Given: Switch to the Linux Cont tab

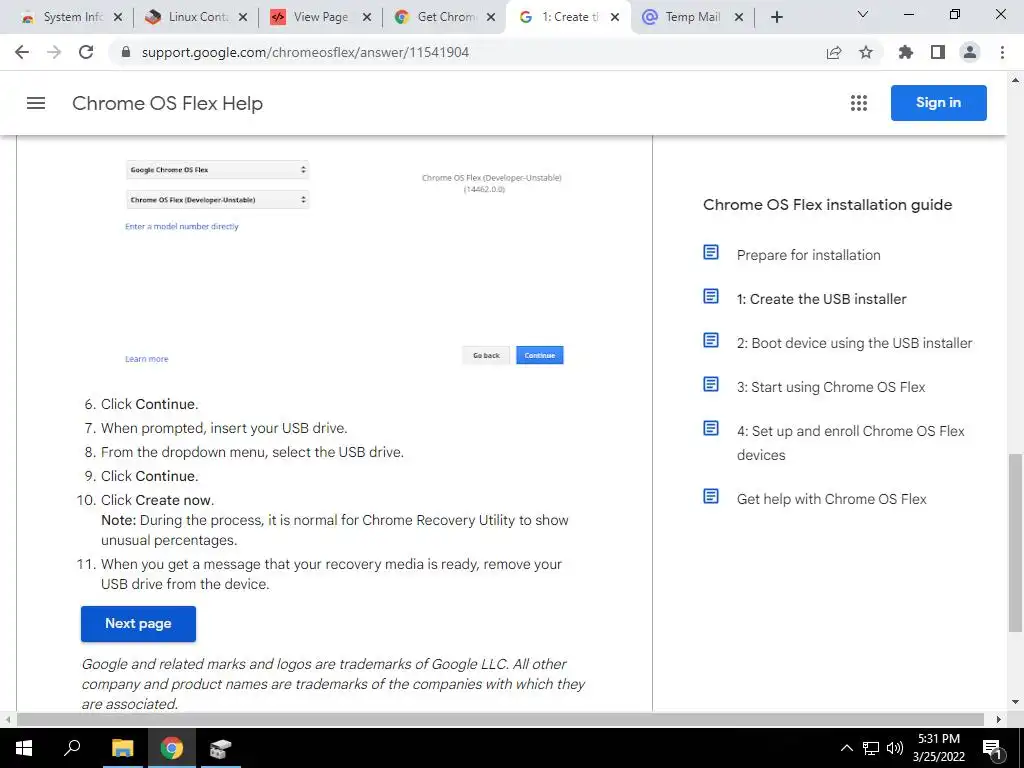Looking at the screenshot, I should pyautogui.click(x=196, y=18).
